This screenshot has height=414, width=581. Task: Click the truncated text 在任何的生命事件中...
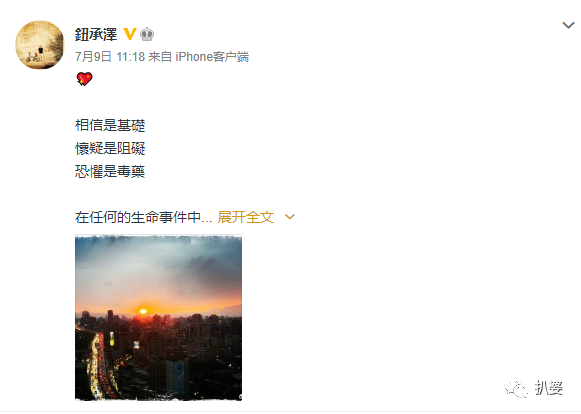138,217
